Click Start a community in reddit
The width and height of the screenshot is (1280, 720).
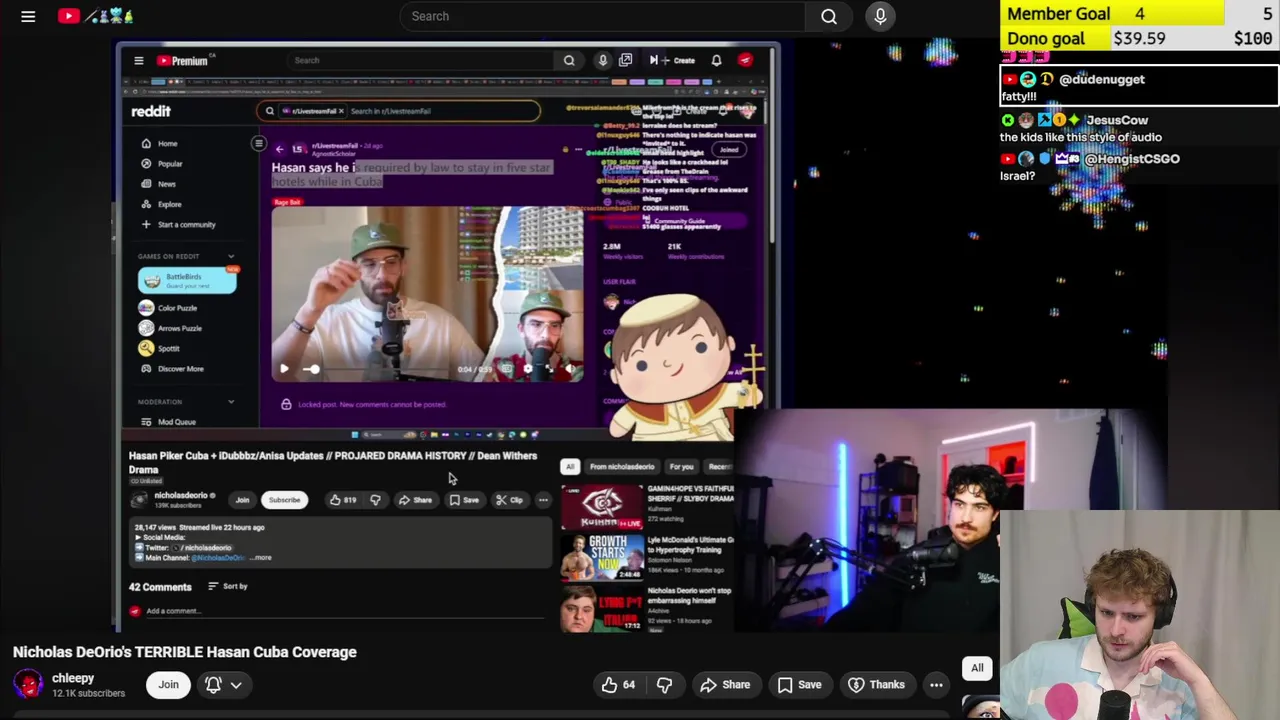click(x=178, y=224)
